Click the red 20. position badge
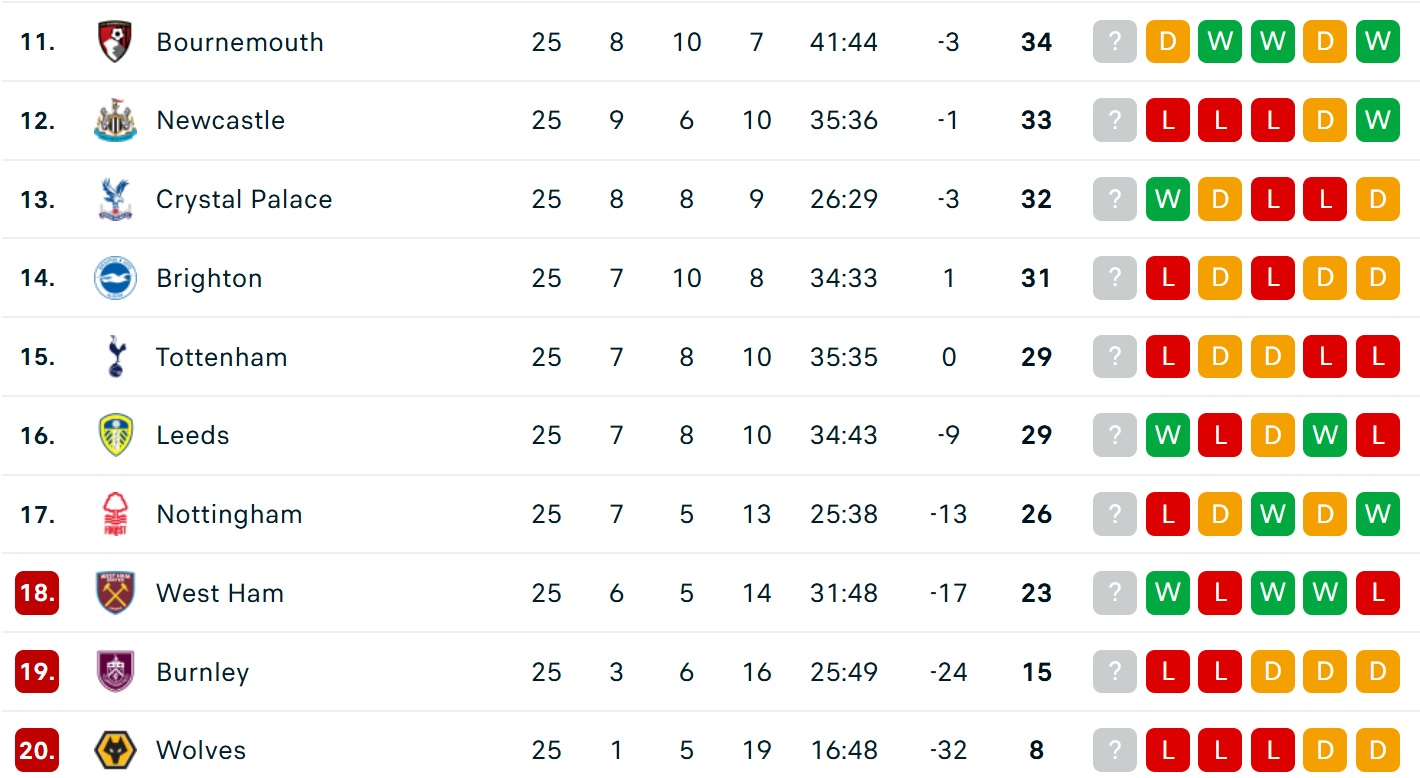Image resolution: width=1420 pixels, height=778 pixels. coord(37,750)
